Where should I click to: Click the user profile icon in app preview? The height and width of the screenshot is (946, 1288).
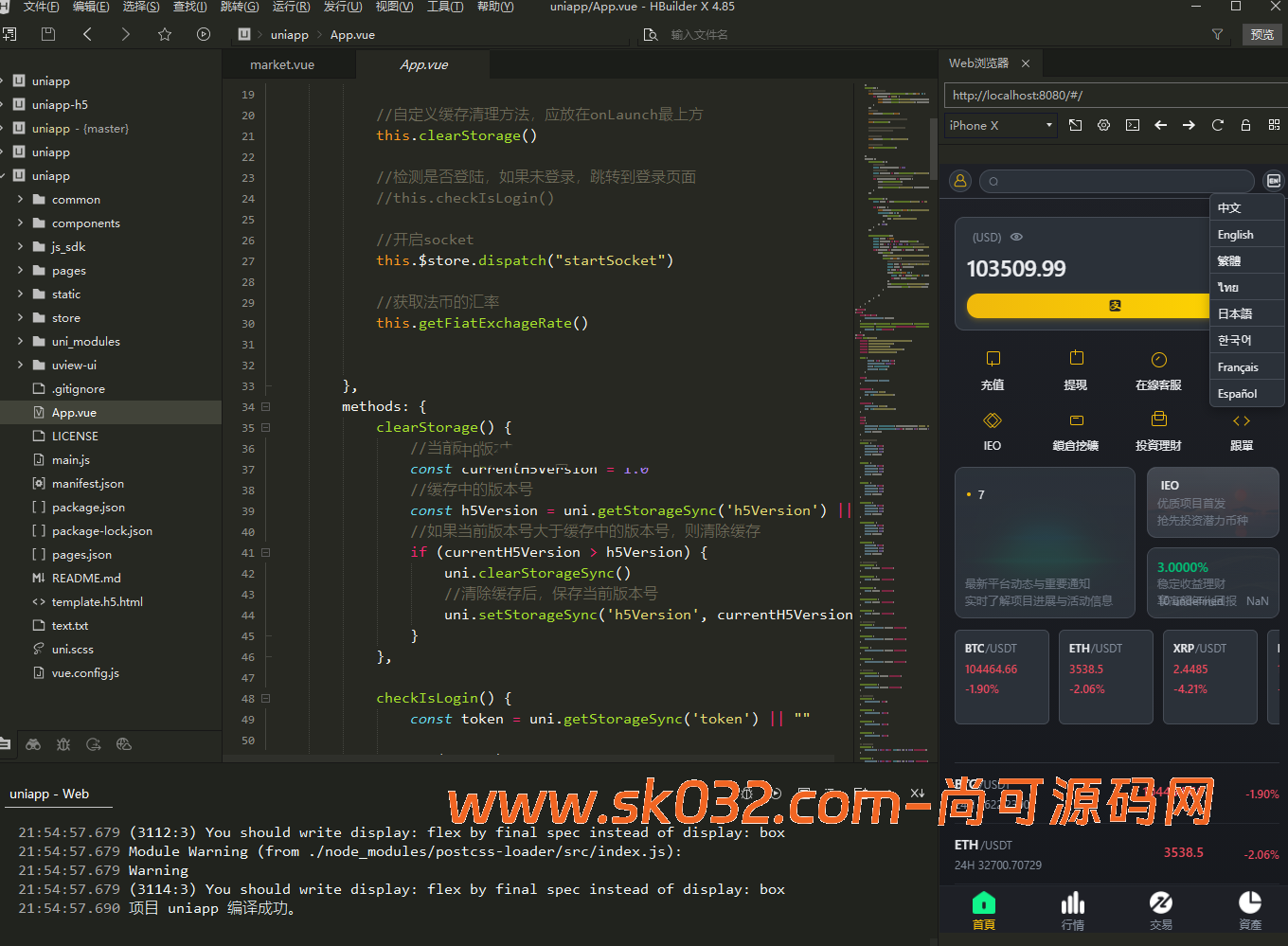click(x=960, y=181)
